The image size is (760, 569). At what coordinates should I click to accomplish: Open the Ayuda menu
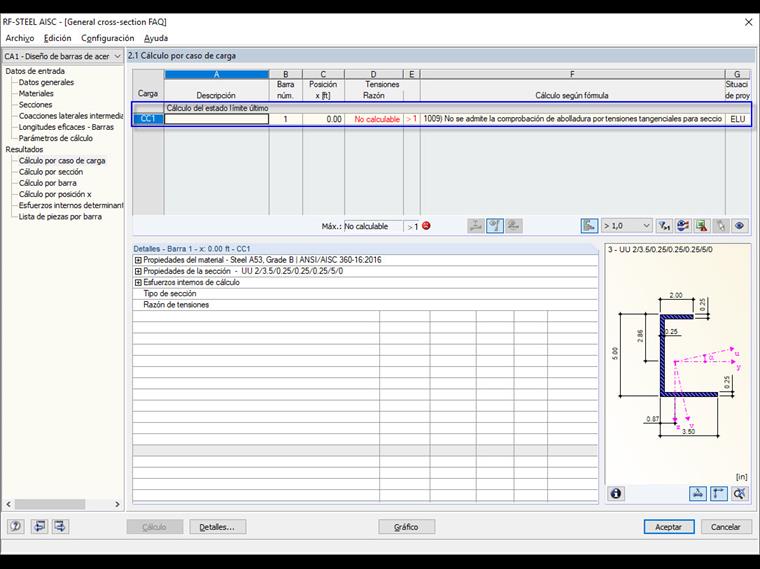(156, 38)
